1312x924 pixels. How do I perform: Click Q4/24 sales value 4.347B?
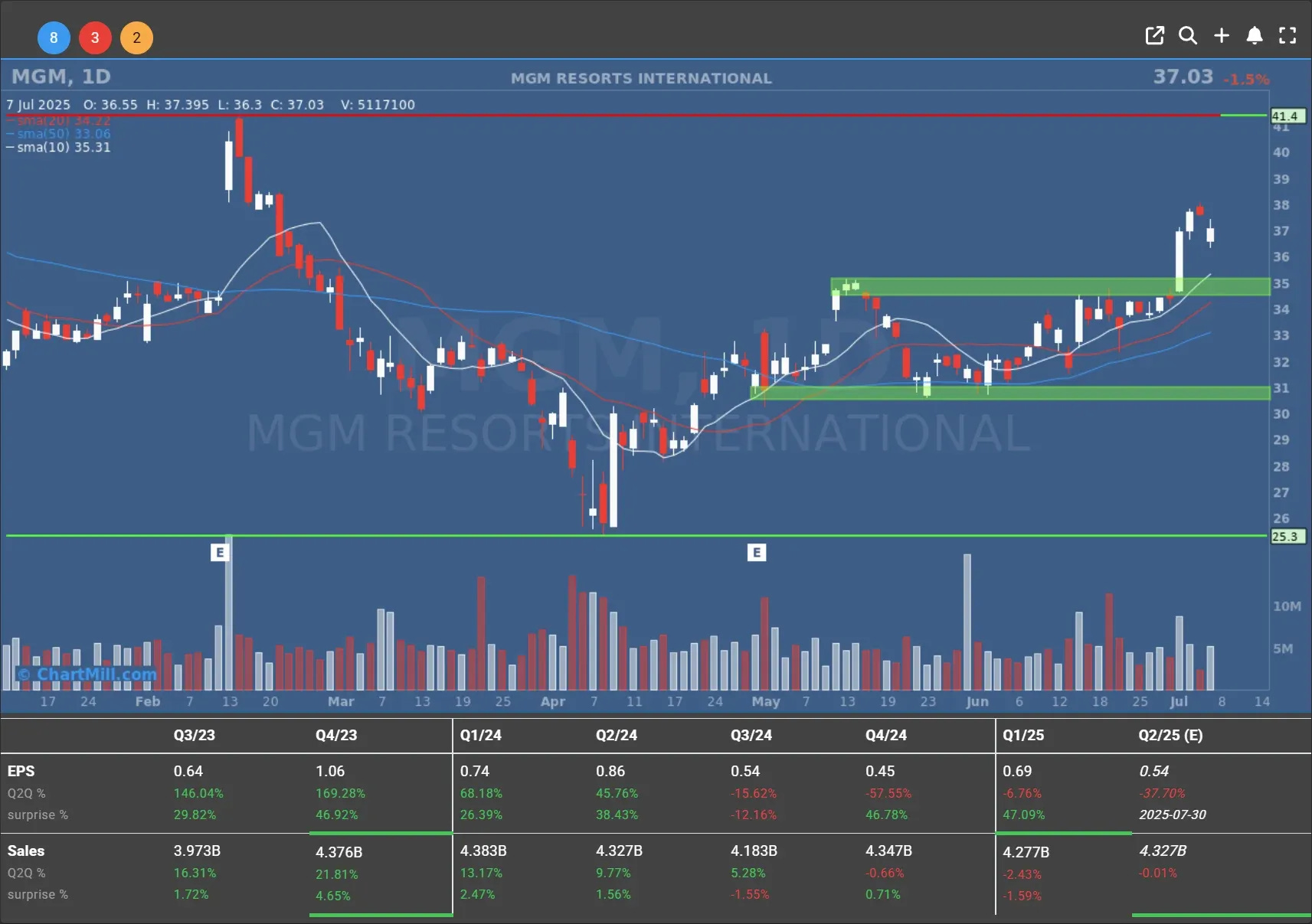(x=888, y=851)
